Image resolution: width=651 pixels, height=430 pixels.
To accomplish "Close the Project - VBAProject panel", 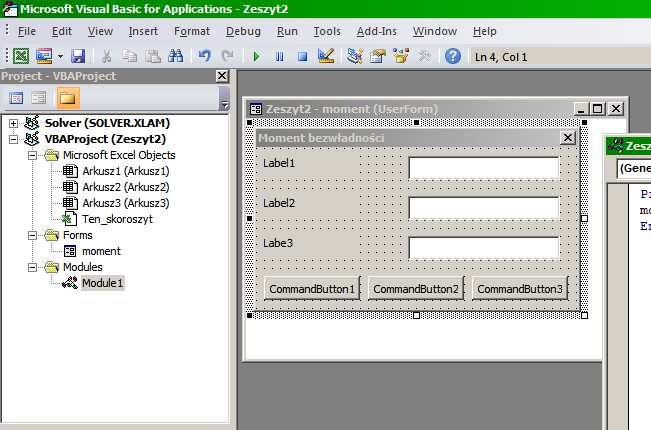I will (x=222, y=76).
